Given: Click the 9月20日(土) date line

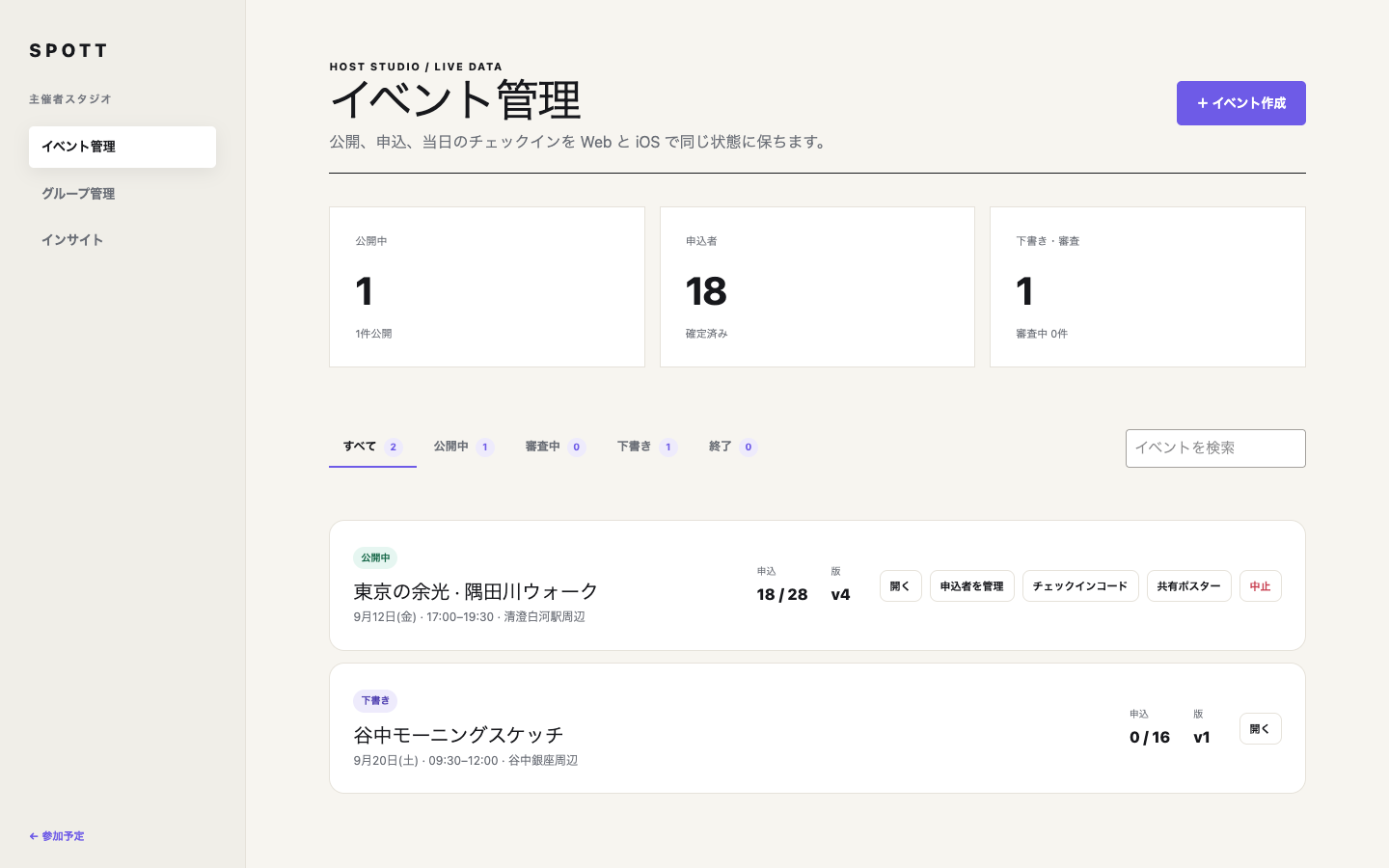Looking at the screenshot, I should [466, 761].
